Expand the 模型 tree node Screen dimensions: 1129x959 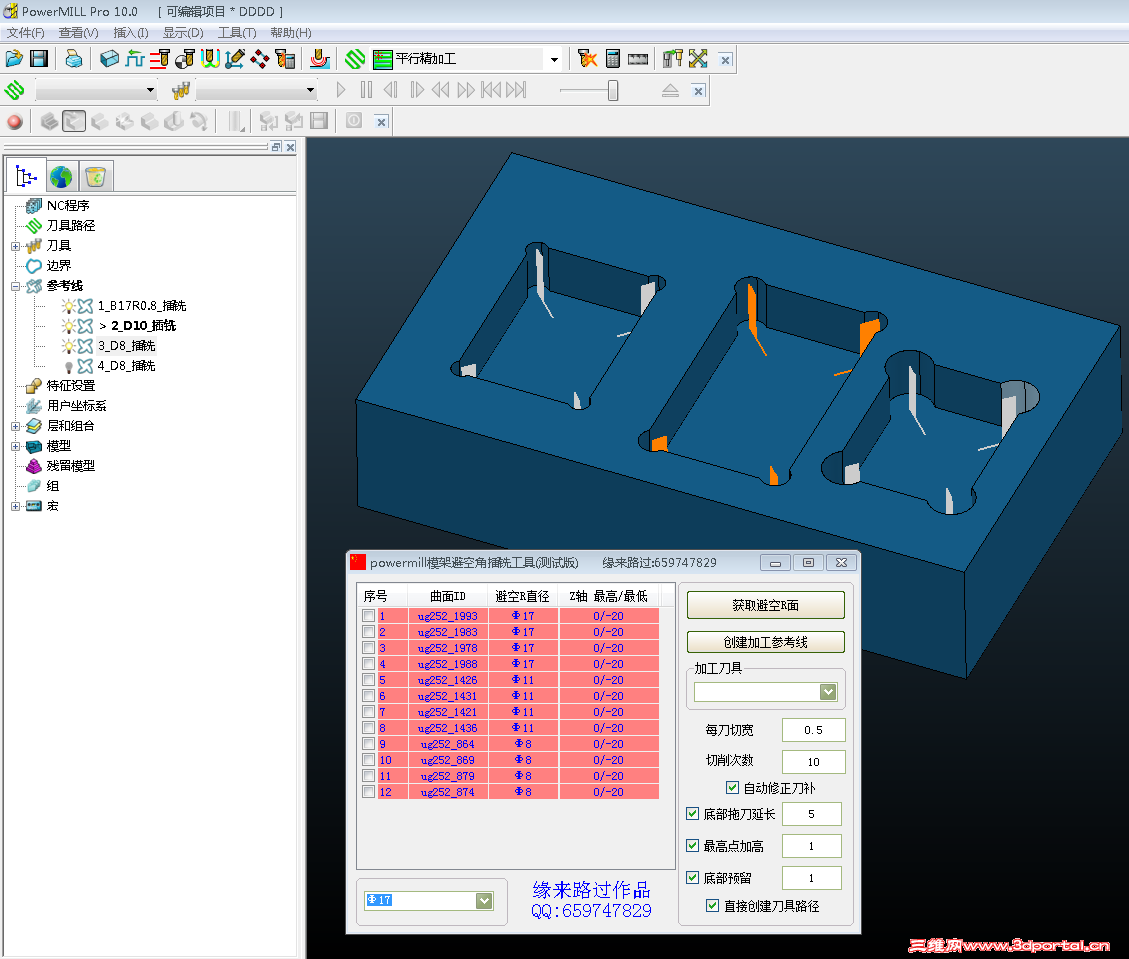click(x=15, y=446)
